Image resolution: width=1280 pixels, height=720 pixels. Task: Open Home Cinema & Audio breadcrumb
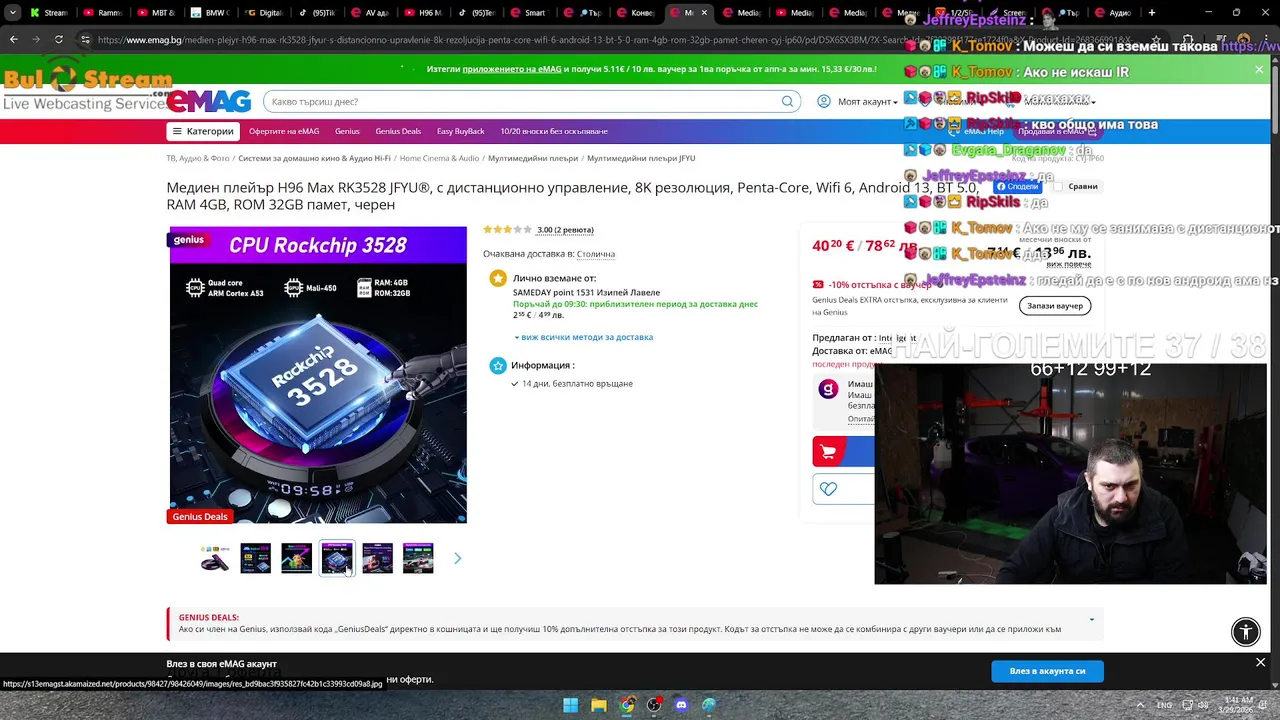pyautogui.click(x=439, y=158)
